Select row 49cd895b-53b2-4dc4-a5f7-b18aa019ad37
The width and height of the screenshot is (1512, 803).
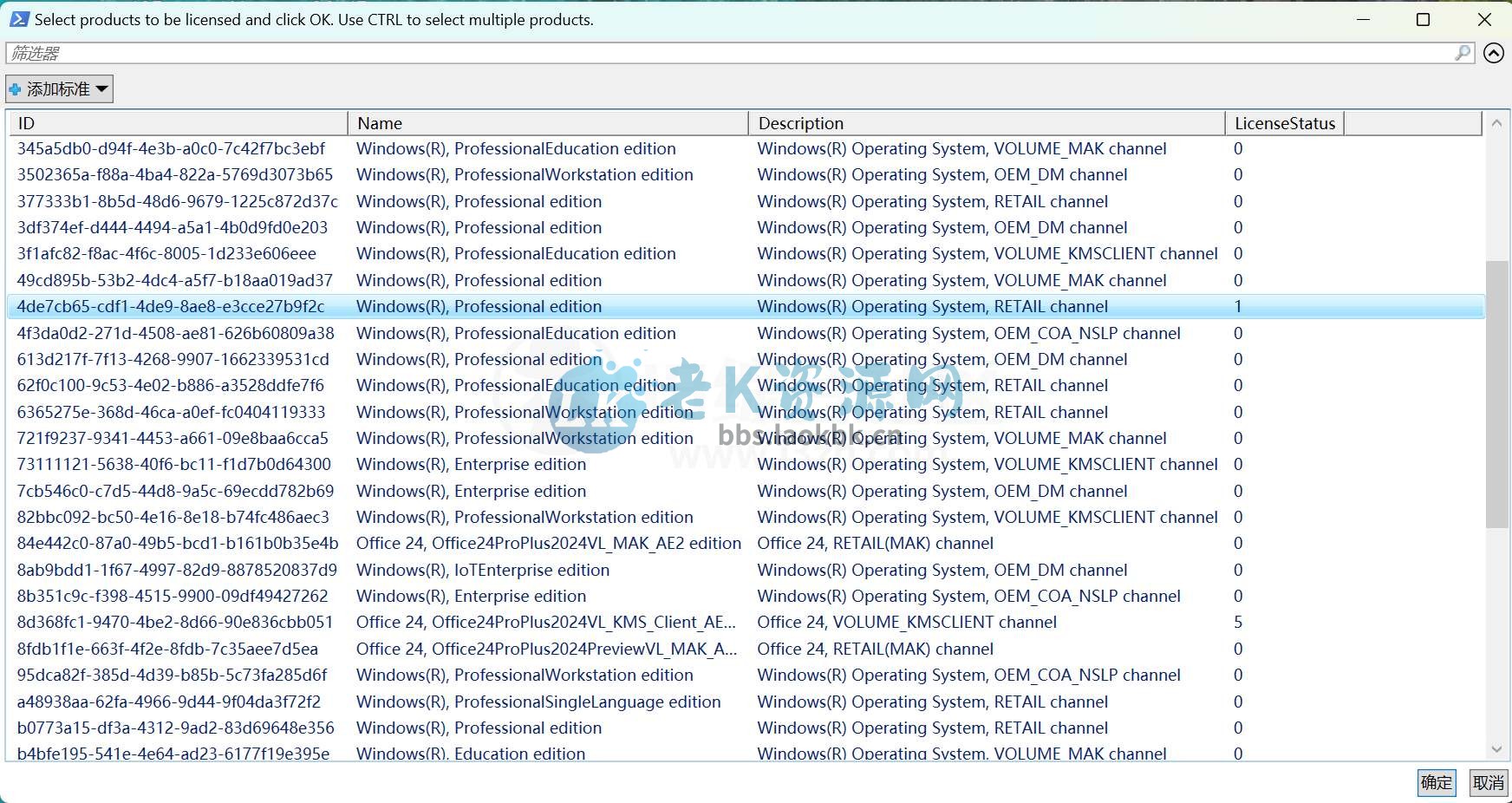pos(746,280)
